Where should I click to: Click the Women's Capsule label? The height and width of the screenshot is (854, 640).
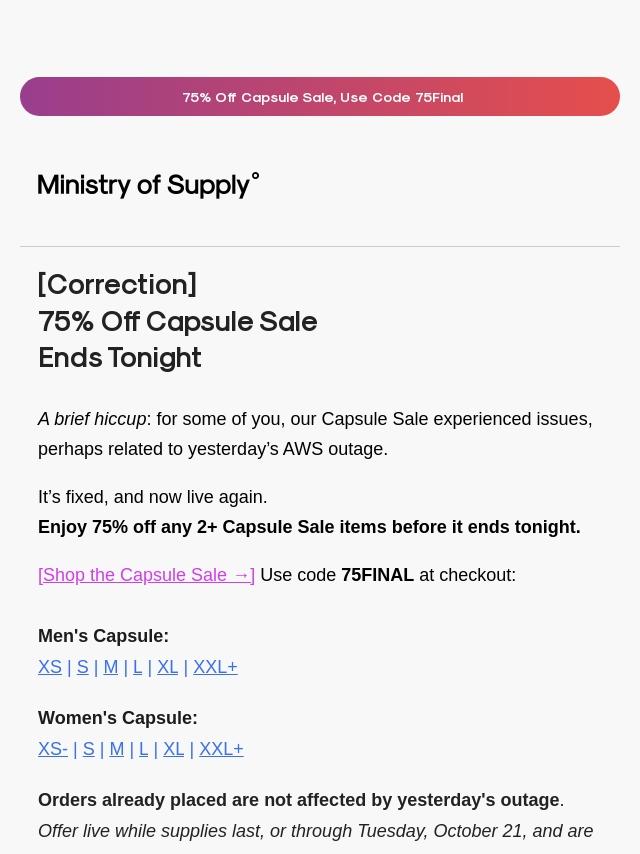pyautogui.click(x=117, y=718)
